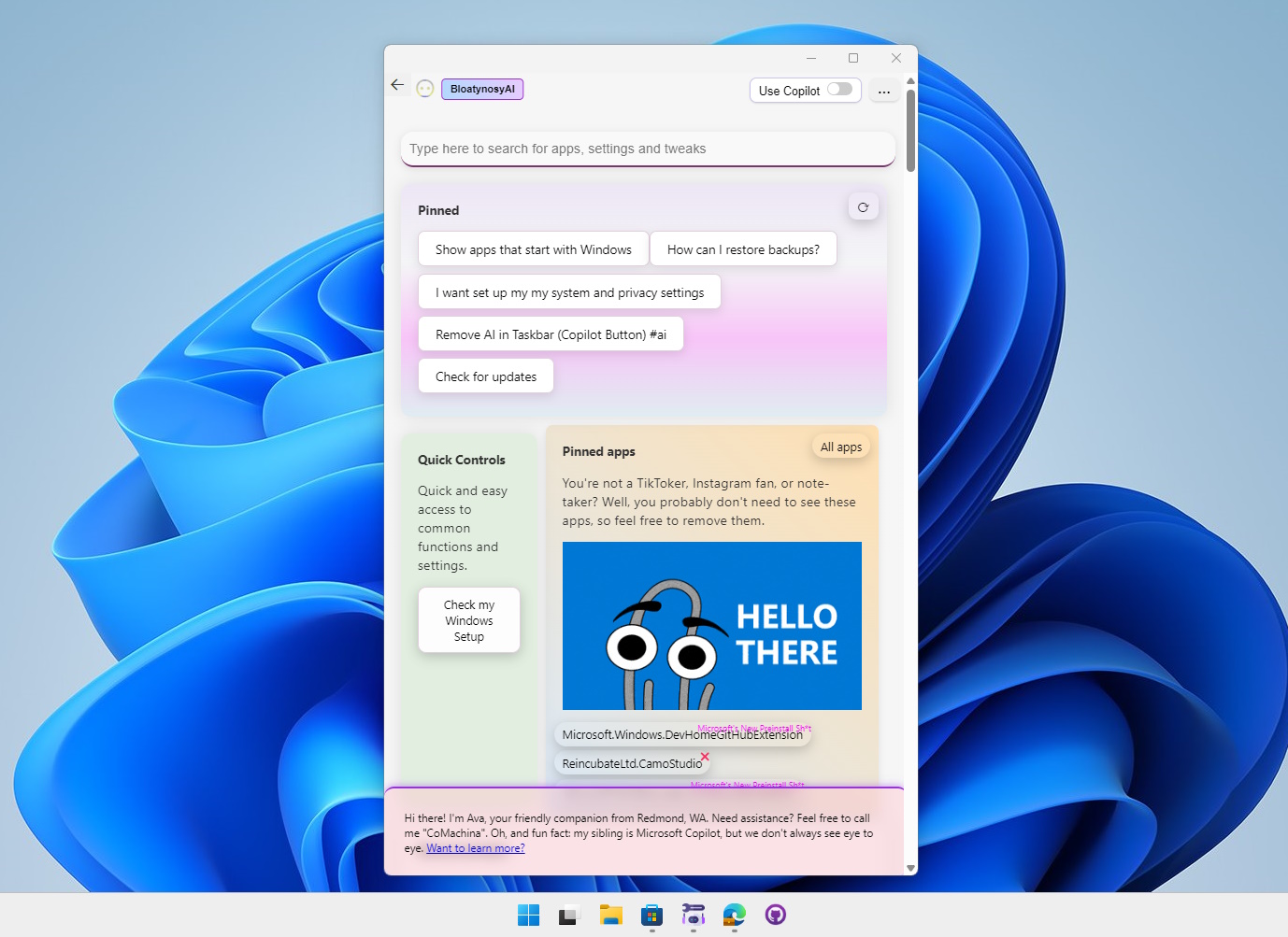Follow the 'Want to learn more?' link
Image resolution: width=1288 pixels, height=937 pixels.
click(x=476, y=848)
